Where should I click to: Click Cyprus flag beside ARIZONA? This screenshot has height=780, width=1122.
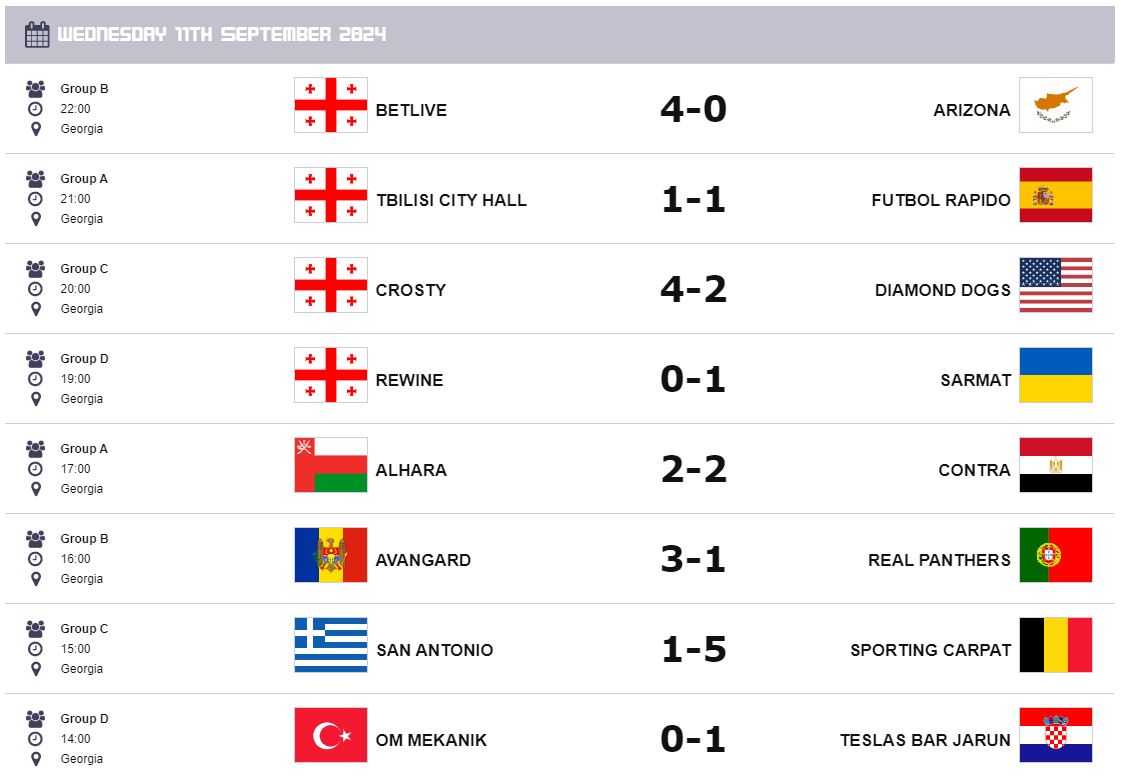click(1055, 105)
